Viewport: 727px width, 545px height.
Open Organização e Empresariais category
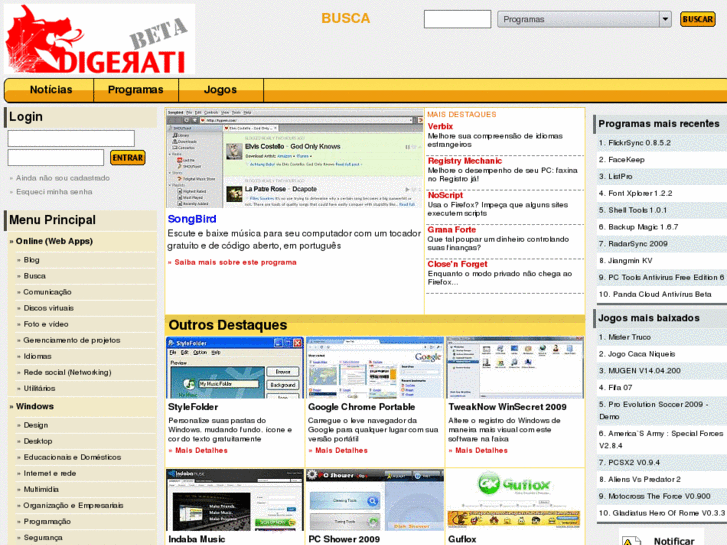73,506
